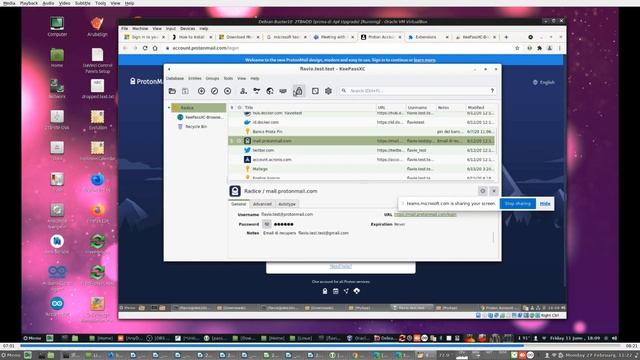Select the mail.protonmail.com entry row

[361, 141]
